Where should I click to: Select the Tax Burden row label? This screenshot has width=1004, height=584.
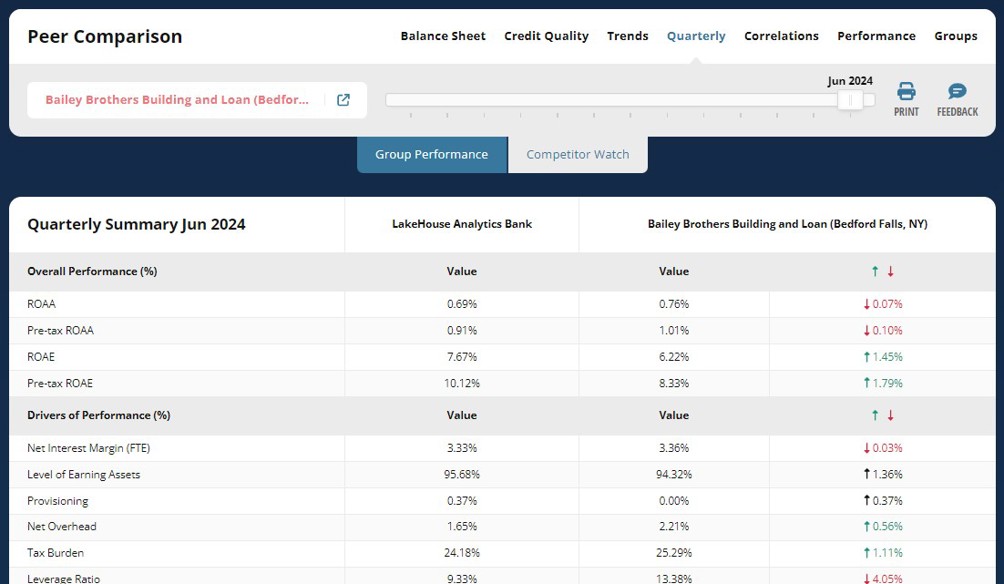pyautogui.click(x=55, y=553)
